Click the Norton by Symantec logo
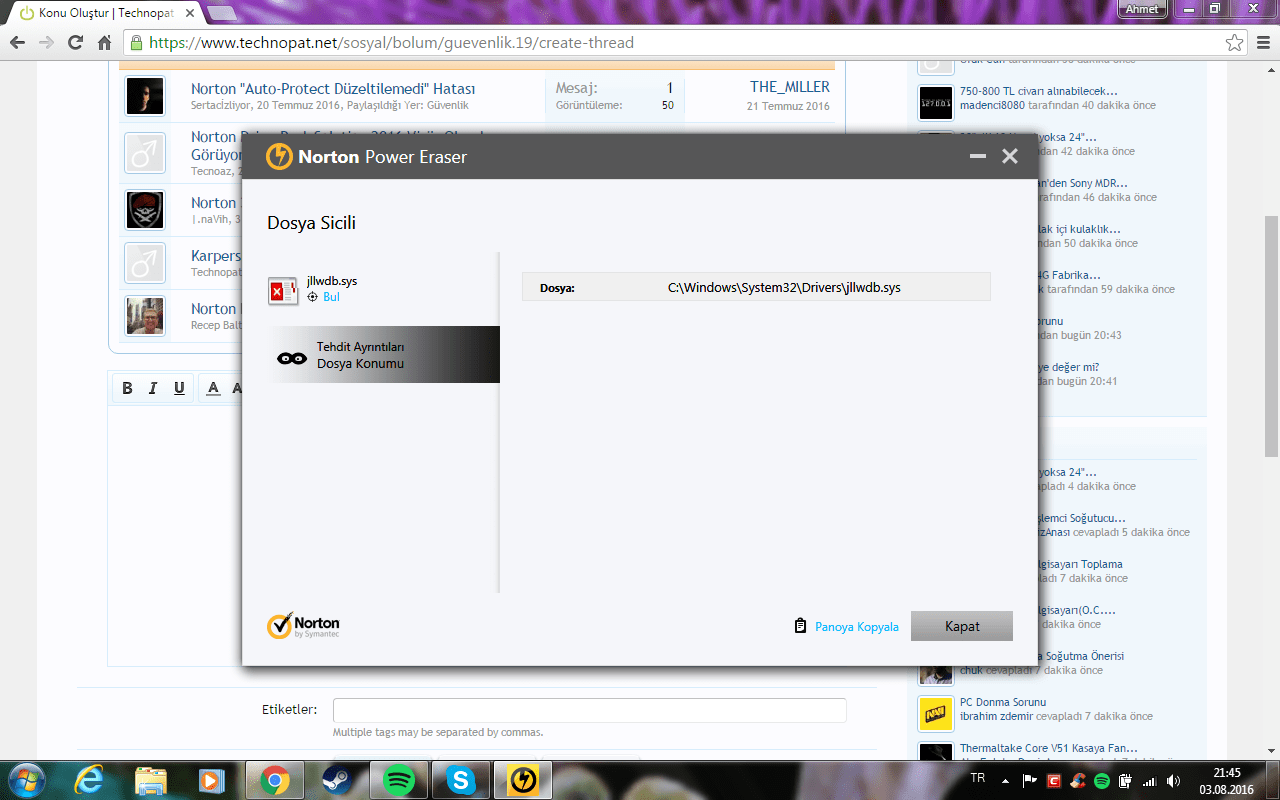 coord(303,626)
